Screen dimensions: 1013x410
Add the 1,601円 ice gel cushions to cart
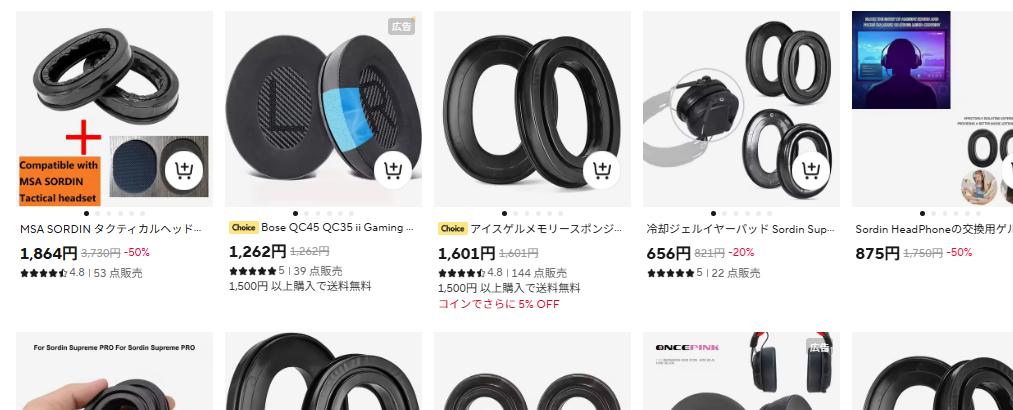click(x=602, y=170)
